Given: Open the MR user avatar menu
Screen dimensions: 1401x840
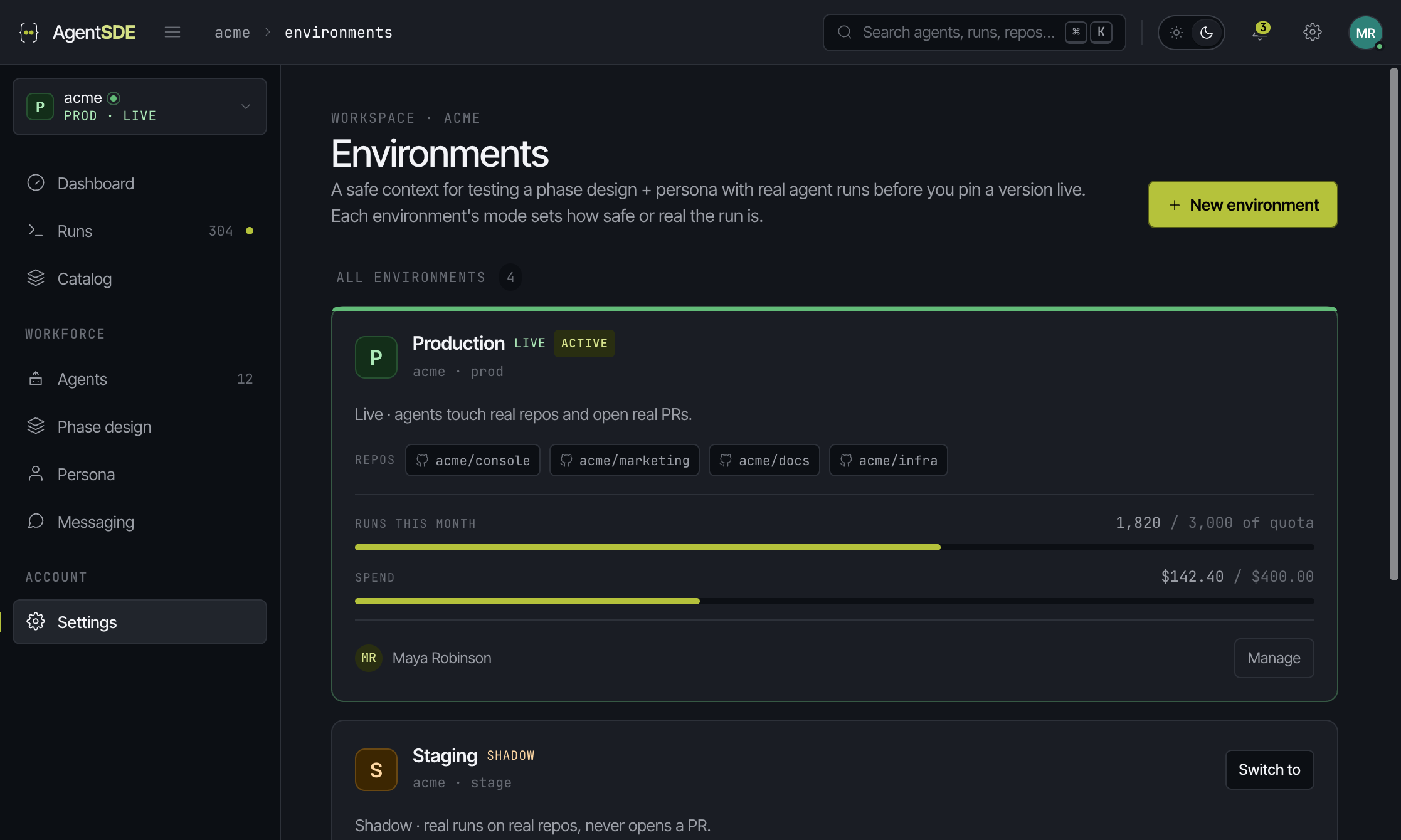Looking at the screenshot, I should (x=1365, y=33).
